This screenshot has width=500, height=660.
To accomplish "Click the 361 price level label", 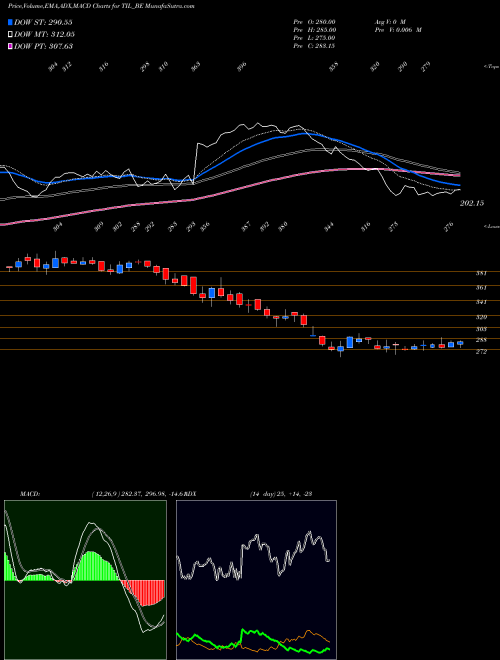I will tap(481, 288).
